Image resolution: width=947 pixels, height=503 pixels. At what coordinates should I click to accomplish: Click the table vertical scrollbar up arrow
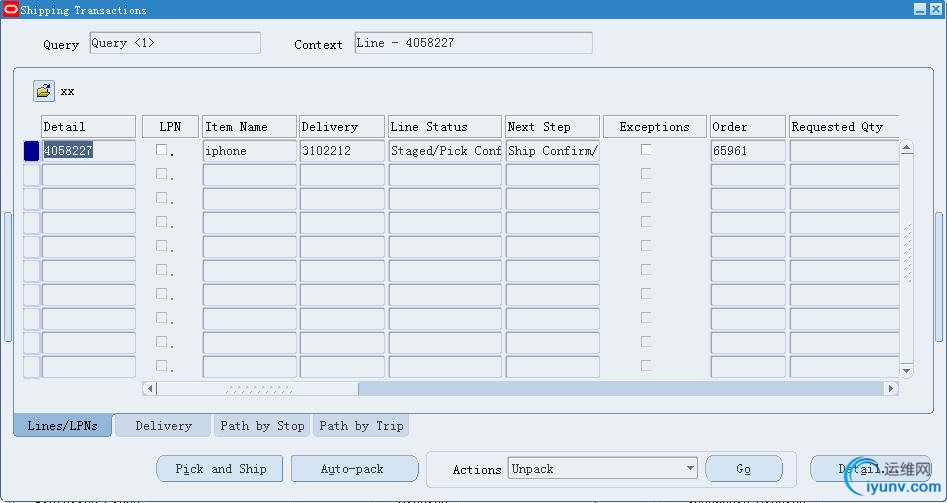pos(907,148)
